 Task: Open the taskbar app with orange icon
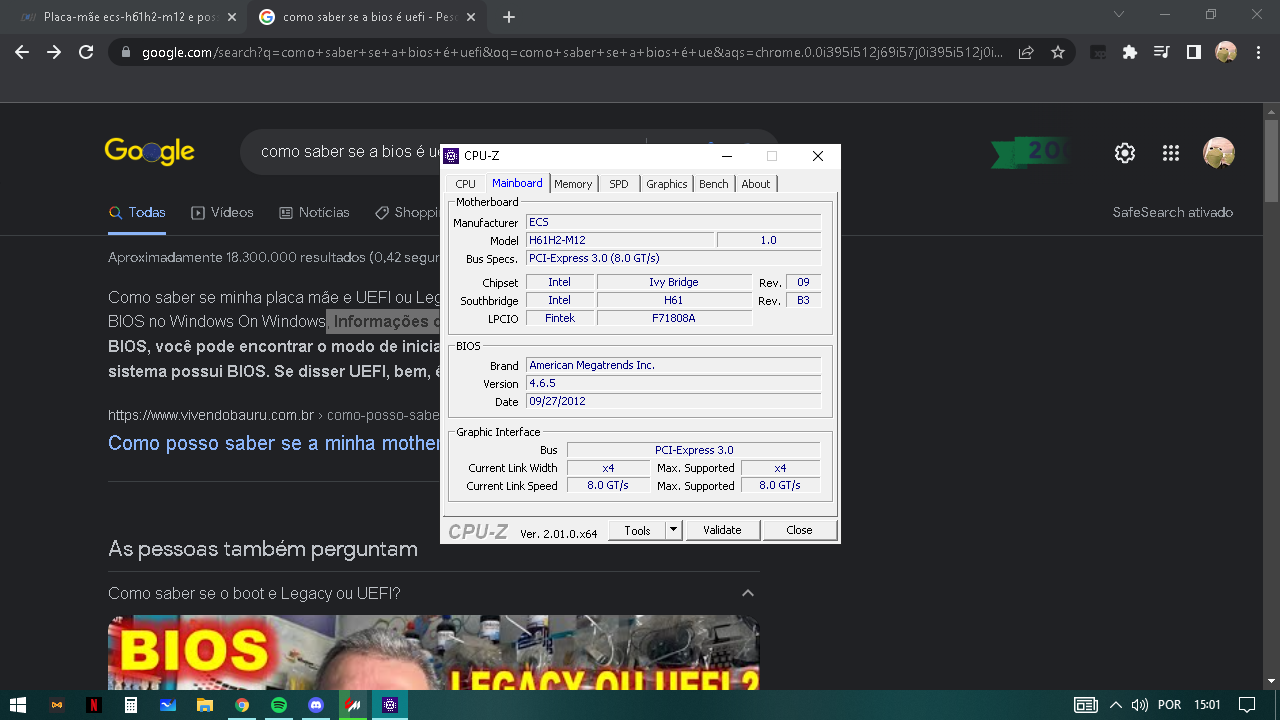56,705
